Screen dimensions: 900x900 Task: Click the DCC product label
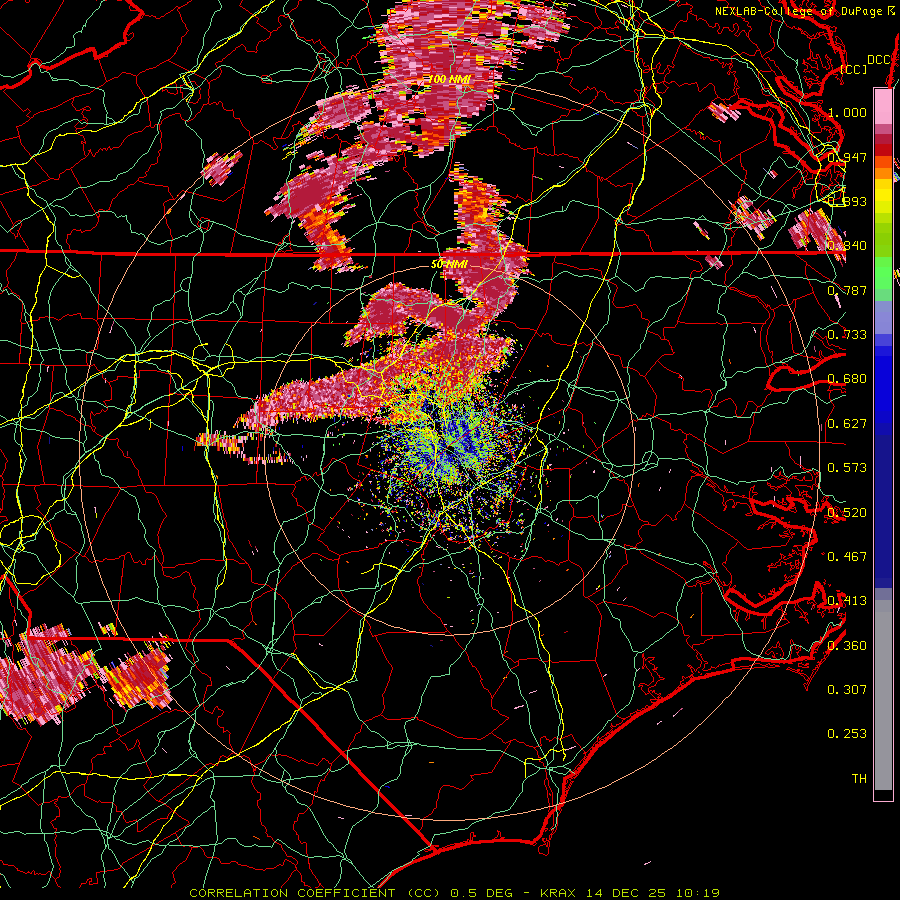[x=879, y=60]
